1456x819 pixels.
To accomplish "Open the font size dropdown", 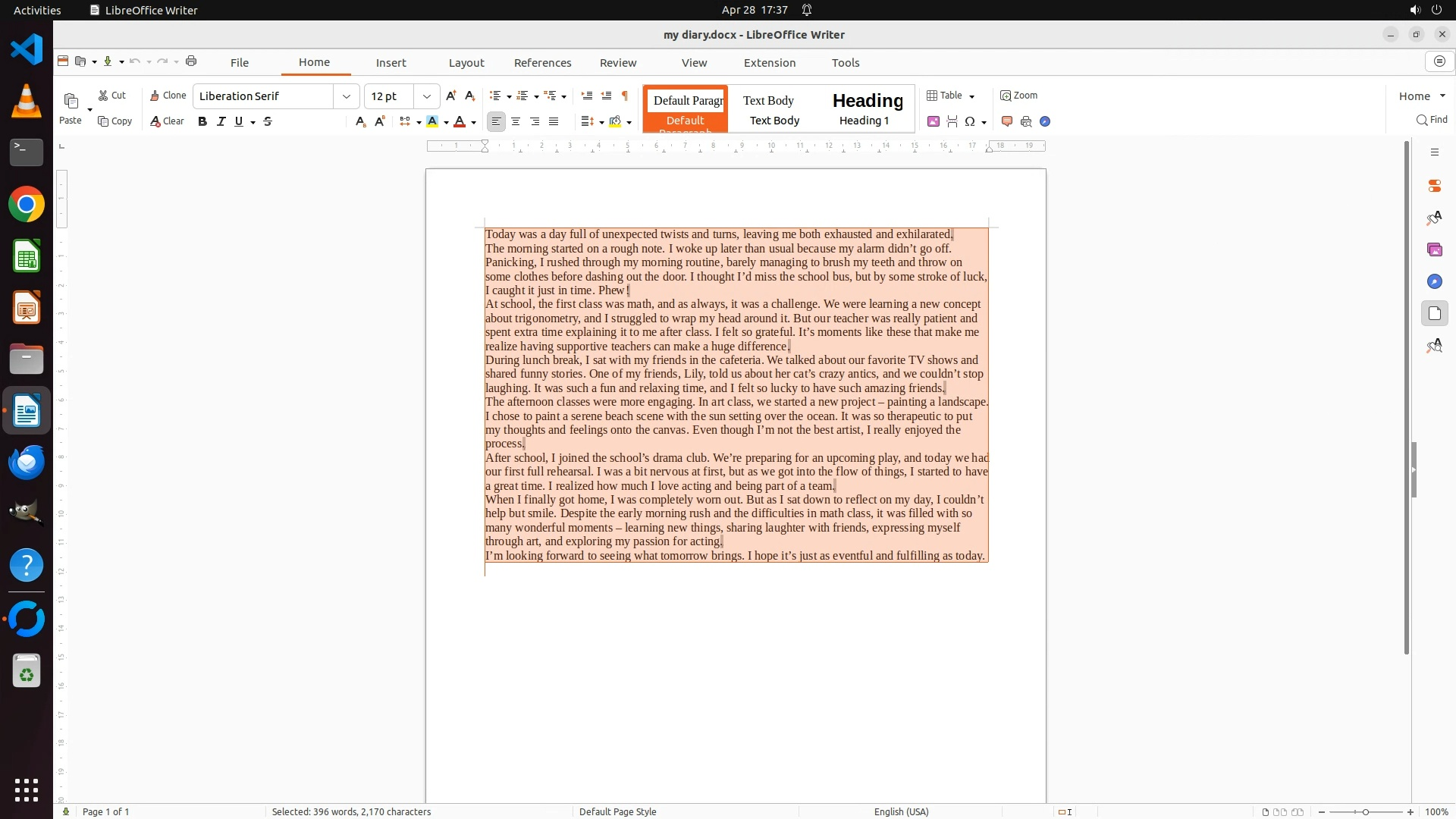I will [x=427, y=96].
